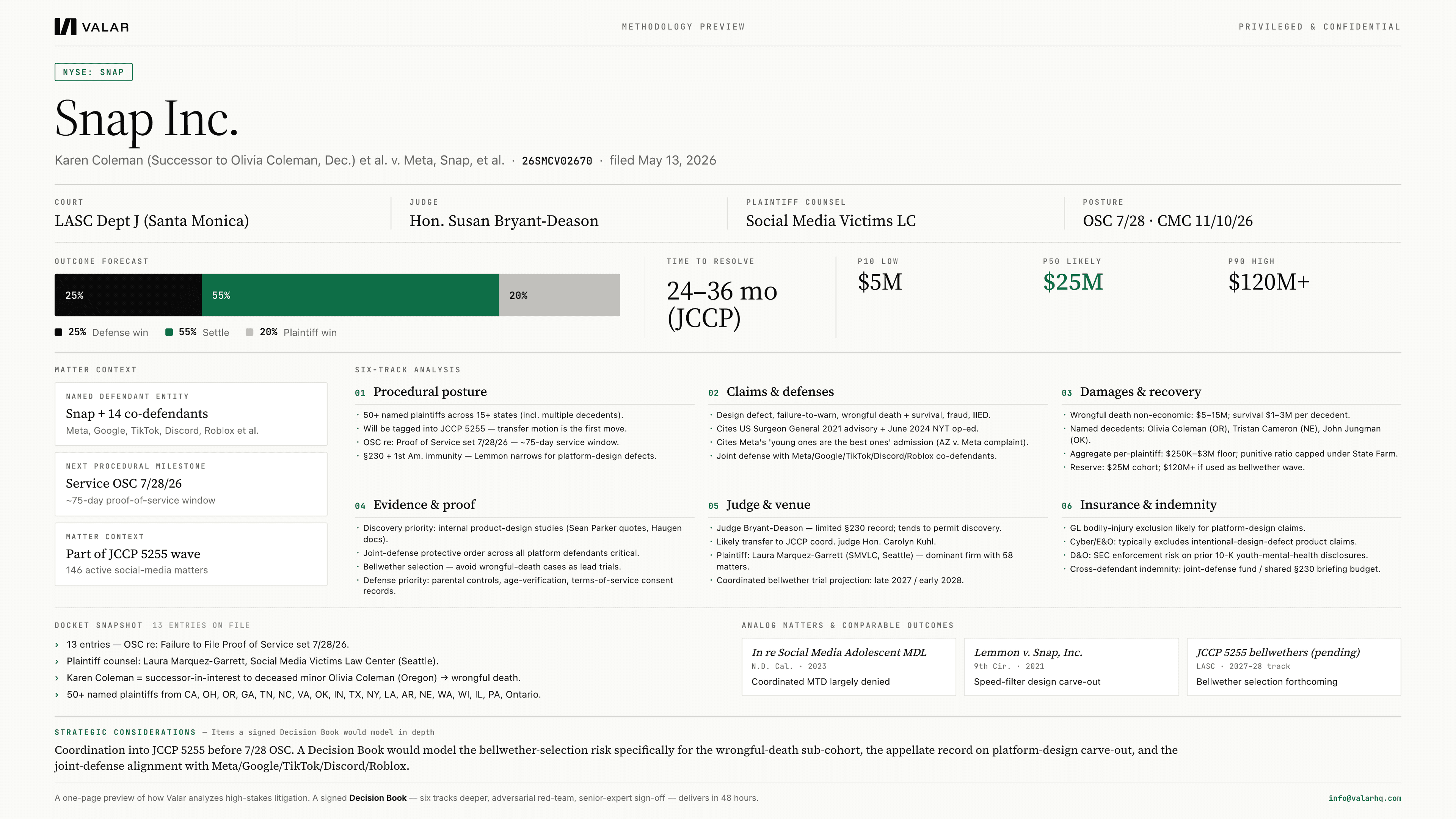Click 'Bellwether selection forthcoming' text
The height and width of the screenshot is (819, 1456).
(1267, 682)
